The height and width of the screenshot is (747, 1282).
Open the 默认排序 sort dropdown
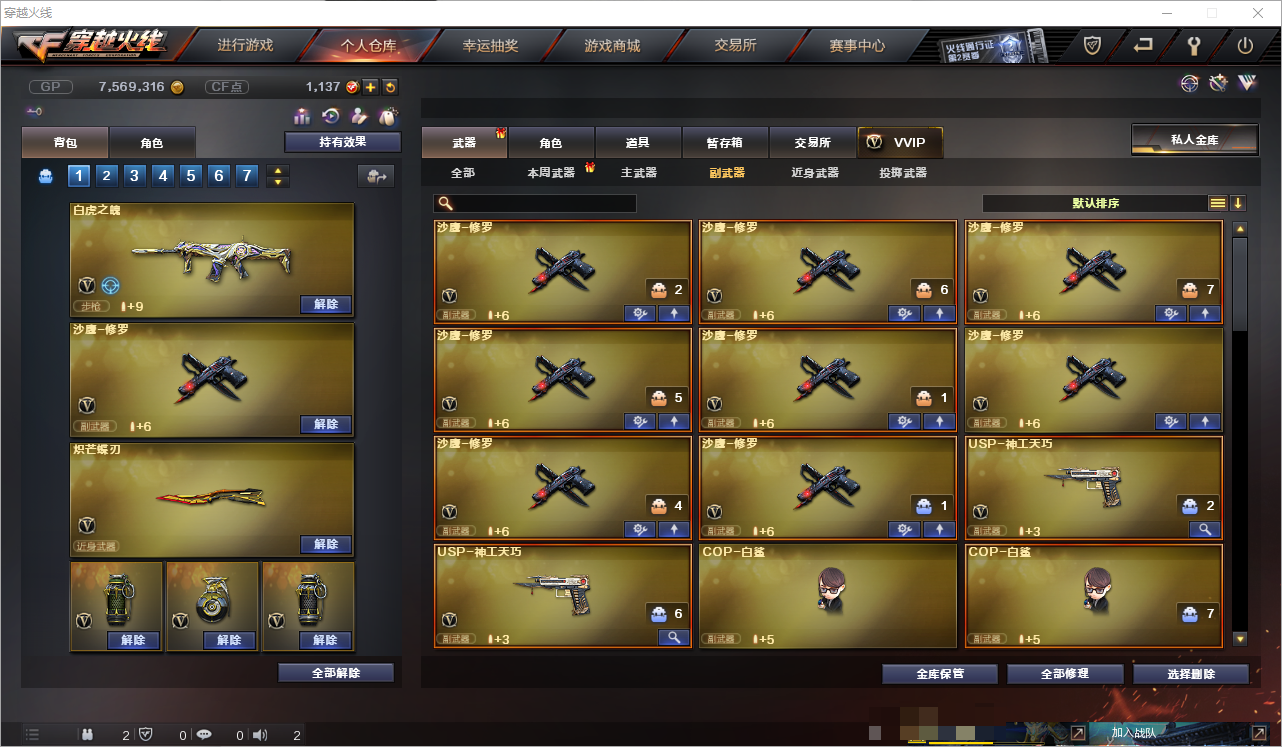tap(1095, 203)
